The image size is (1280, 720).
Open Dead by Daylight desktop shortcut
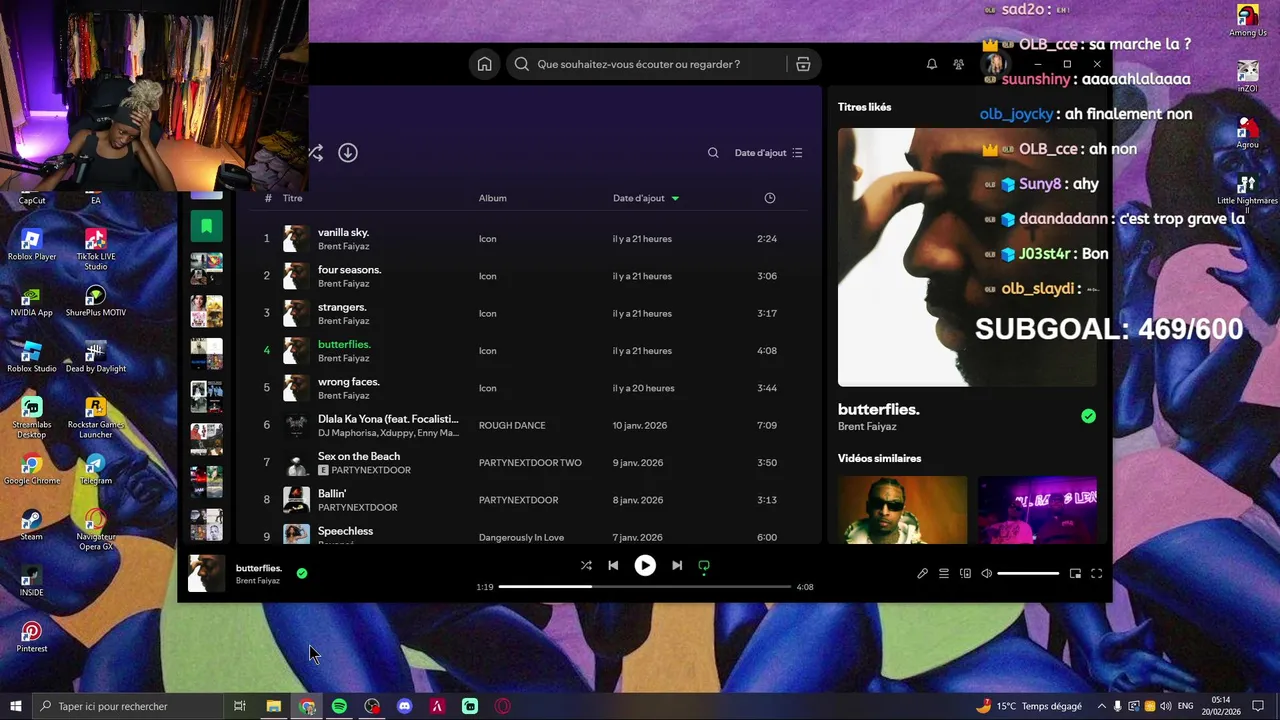[96, 357]
